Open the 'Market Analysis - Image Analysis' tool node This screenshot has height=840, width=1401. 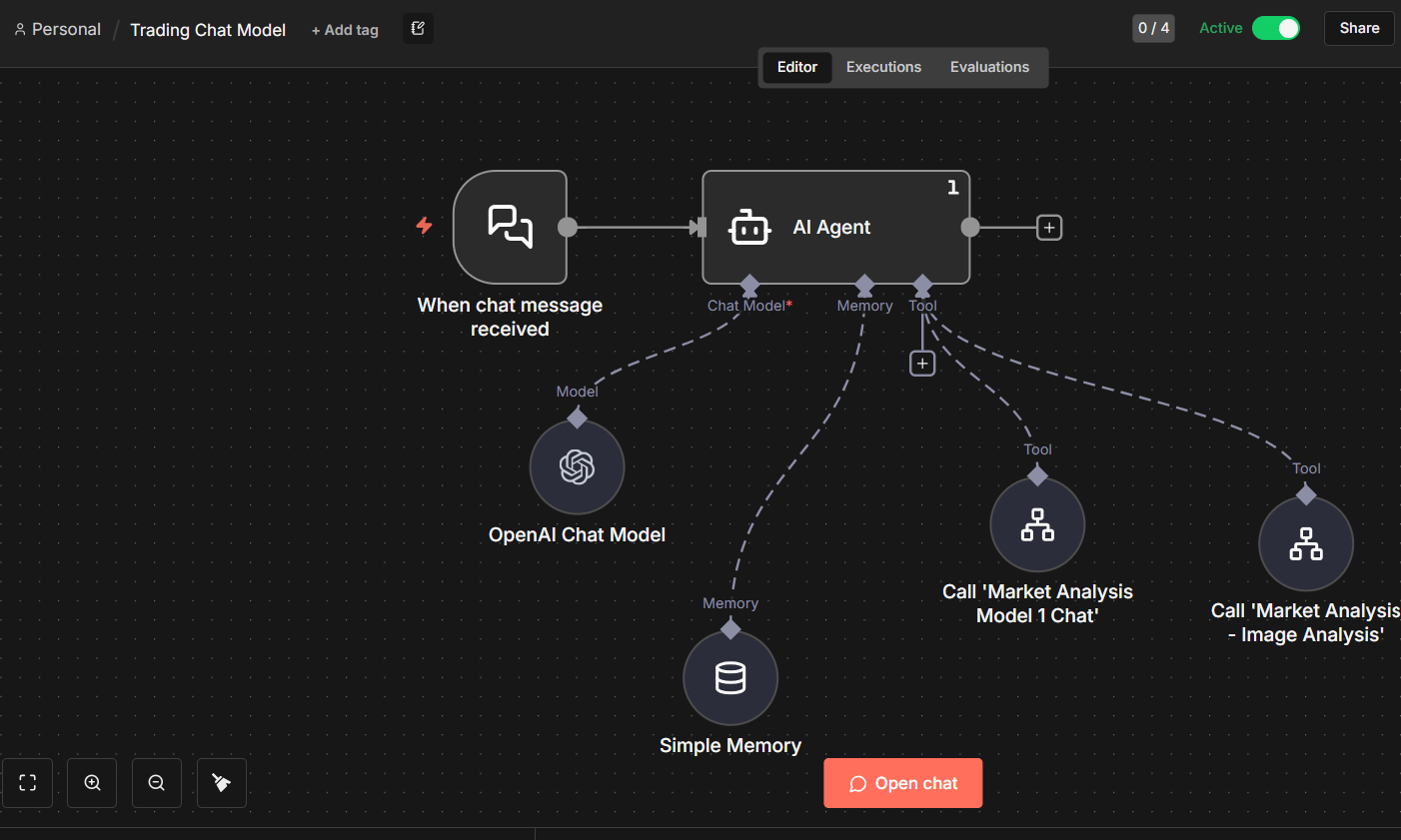[1305, 542]
